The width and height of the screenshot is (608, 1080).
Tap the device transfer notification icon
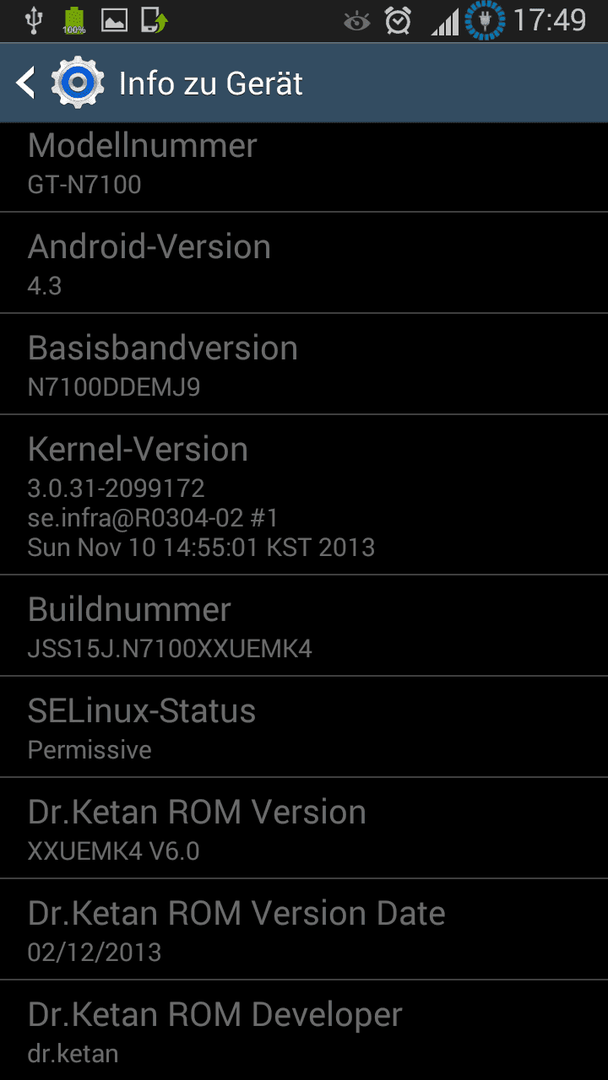(155, 21)
